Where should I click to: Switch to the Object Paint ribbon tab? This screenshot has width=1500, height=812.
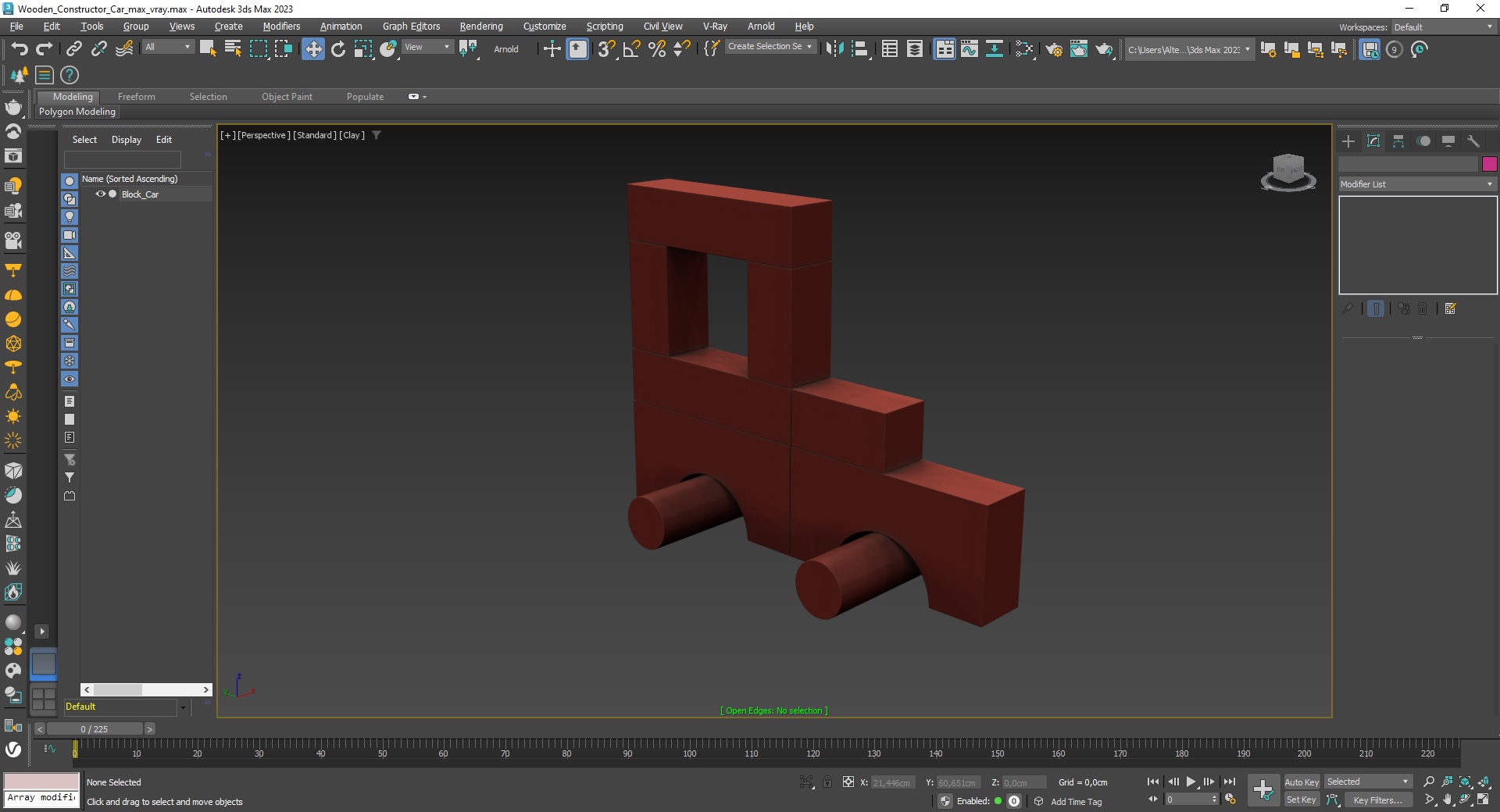(287, 97)
